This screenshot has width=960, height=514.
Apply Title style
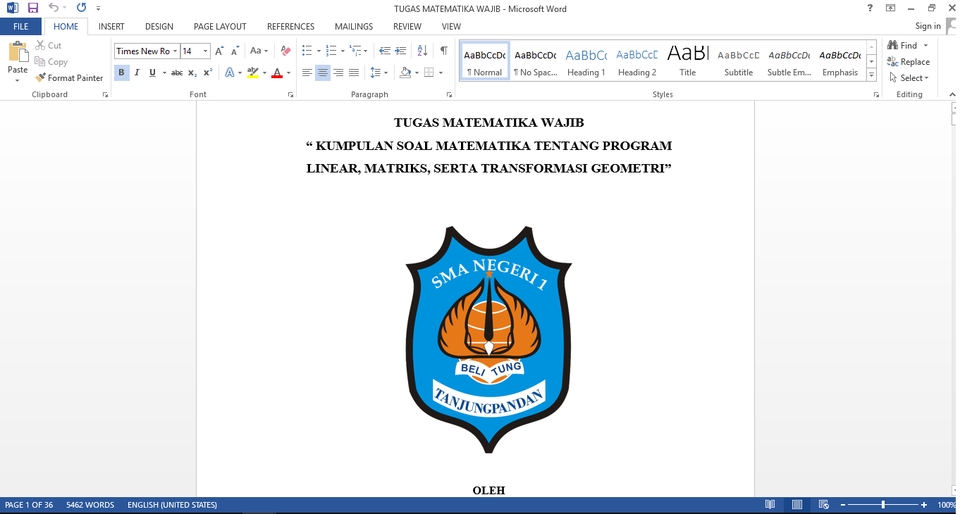click(x=688, y=61)
